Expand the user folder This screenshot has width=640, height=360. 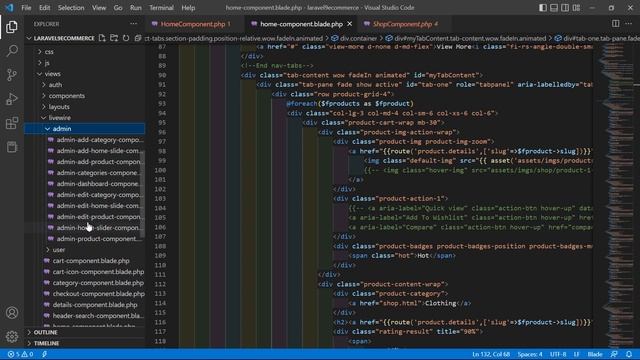point(84,249)
